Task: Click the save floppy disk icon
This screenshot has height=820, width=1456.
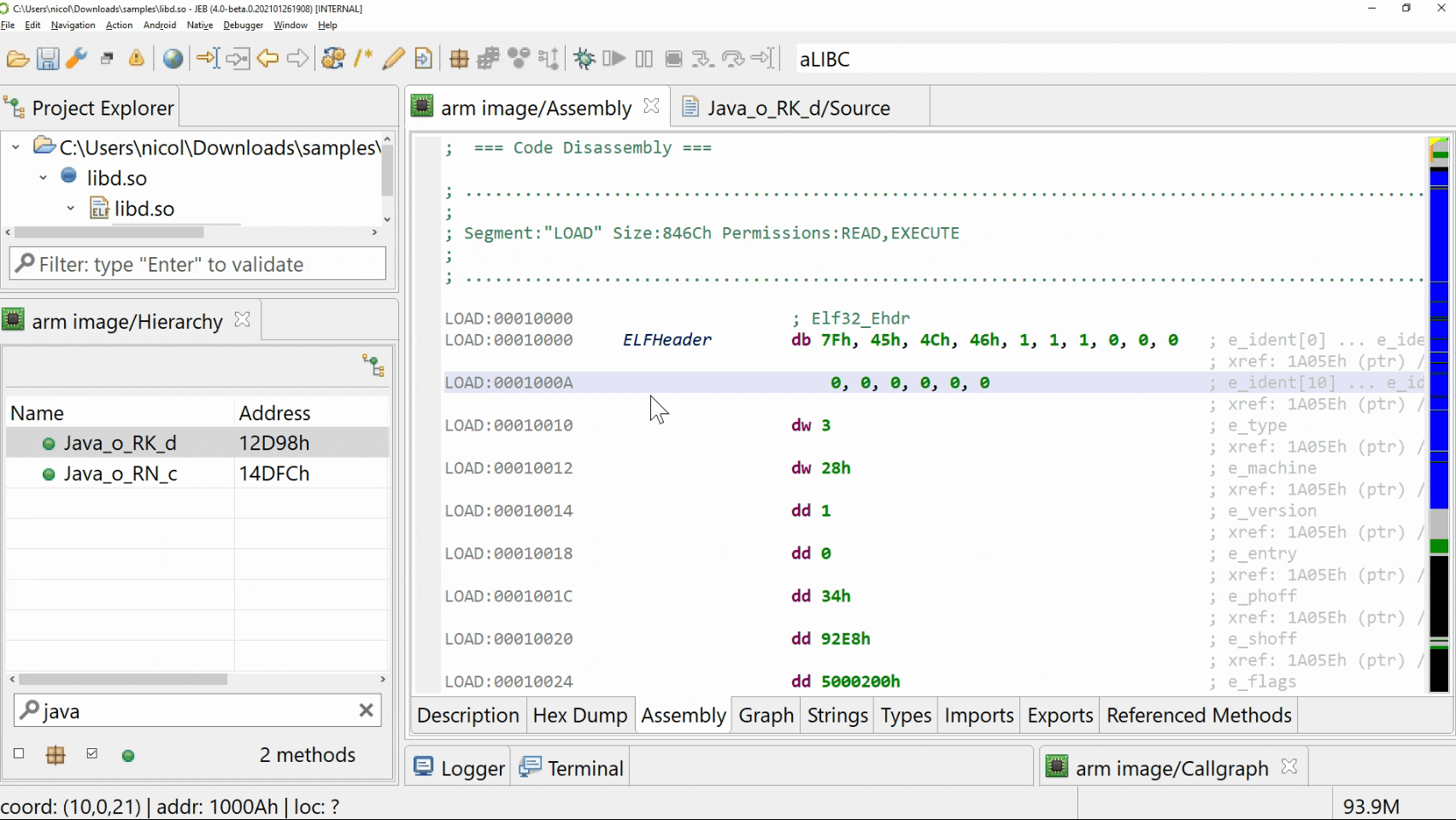Action: pyautogui.click(x=48, y=59)
